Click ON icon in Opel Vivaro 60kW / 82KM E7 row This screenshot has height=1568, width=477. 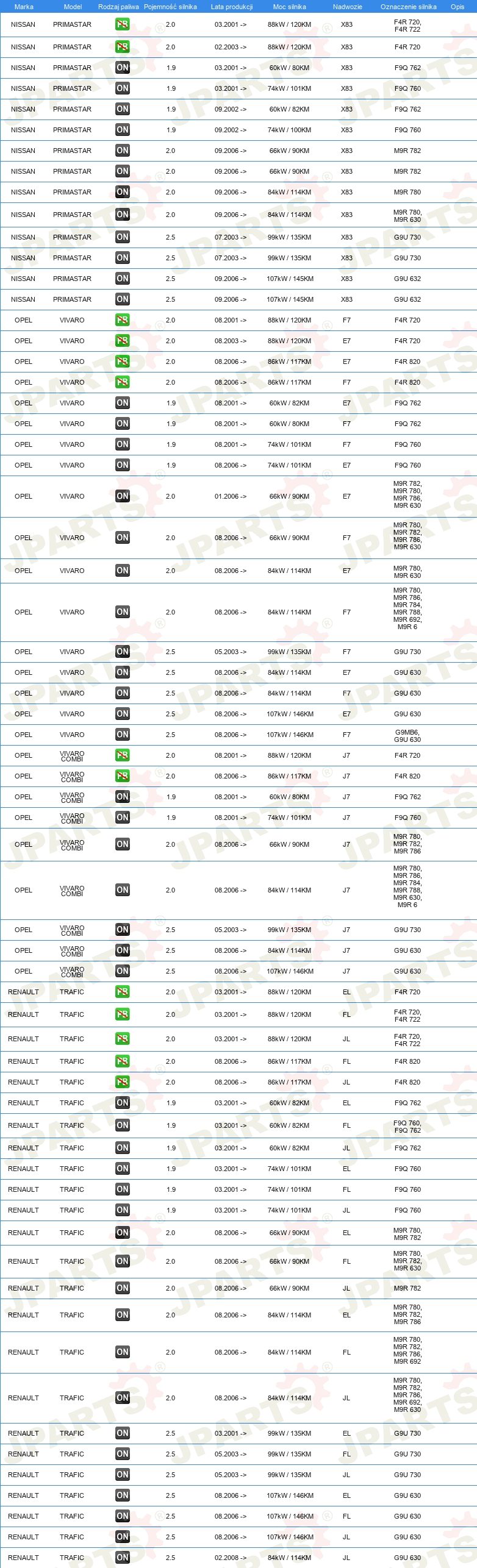123,403
